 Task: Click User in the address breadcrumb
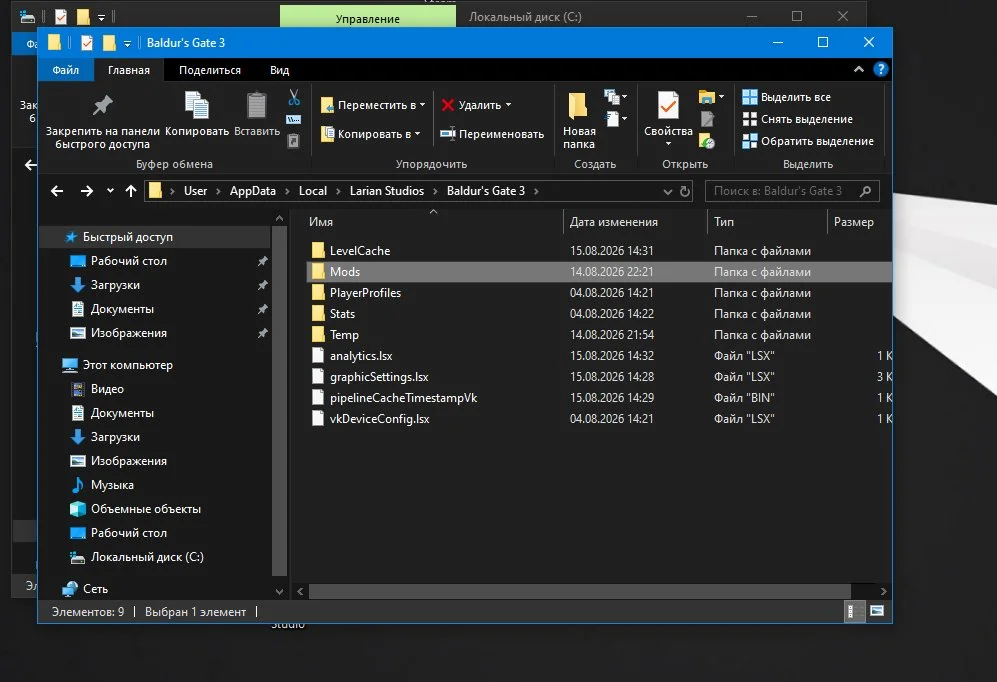pyautogui.click(x=195, y=191)
